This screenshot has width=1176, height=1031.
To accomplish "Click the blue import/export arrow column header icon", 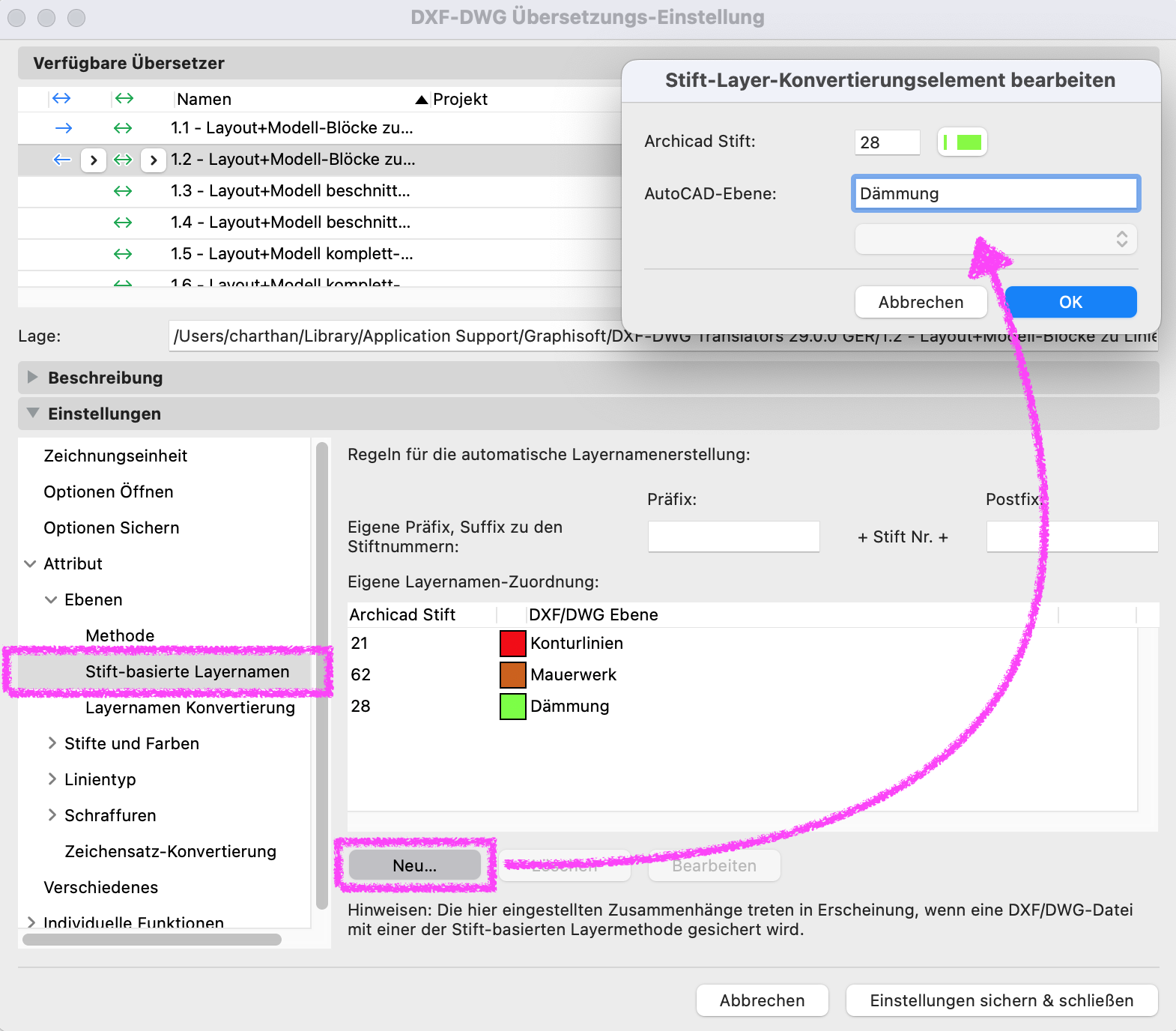I will 61,98.
